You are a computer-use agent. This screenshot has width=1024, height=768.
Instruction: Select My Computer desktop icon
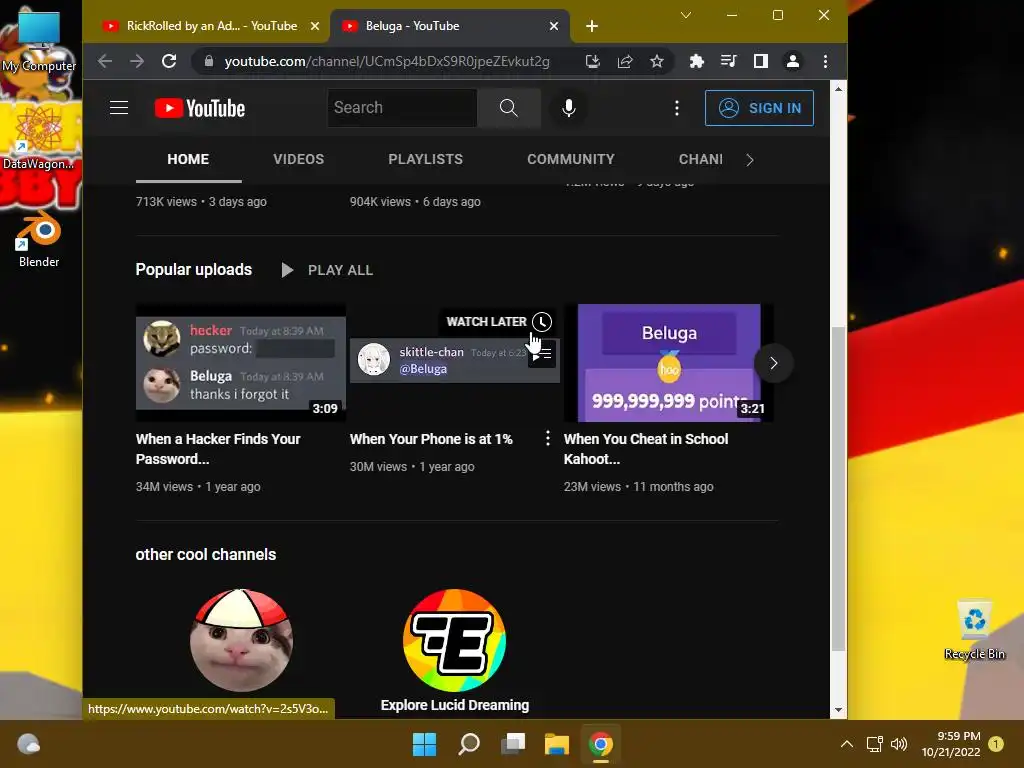click(39, 42)
